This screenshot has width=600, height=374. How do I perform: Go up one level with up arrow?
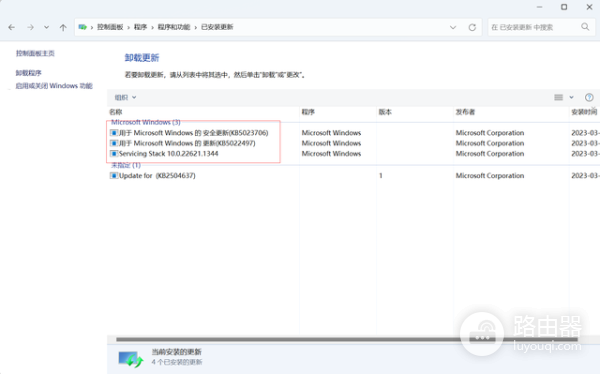point(63,27)
